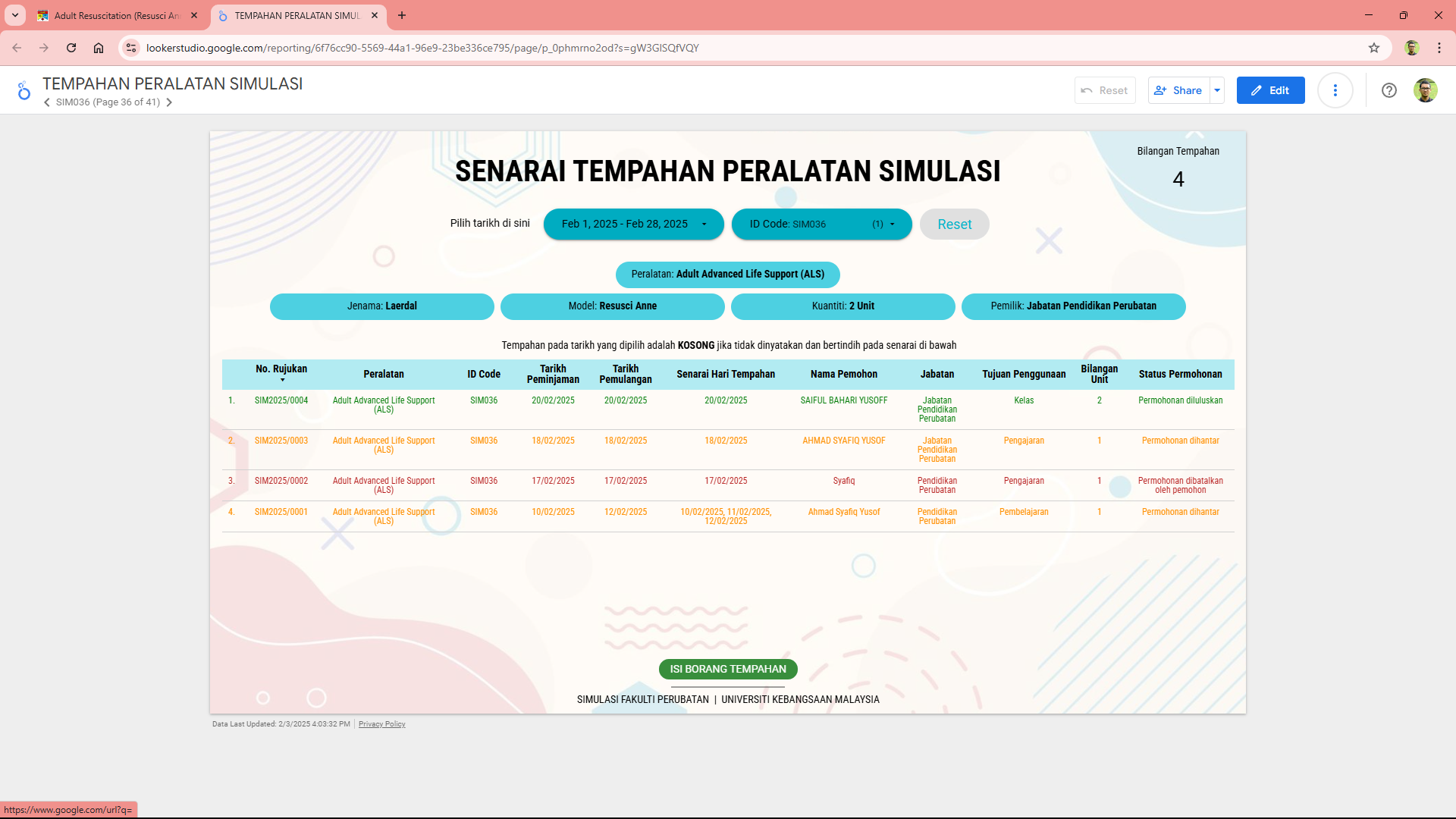Open Google account avatar in report header
The height and width of the screenshot is (819, 1456).
(x=1425, y=90)
